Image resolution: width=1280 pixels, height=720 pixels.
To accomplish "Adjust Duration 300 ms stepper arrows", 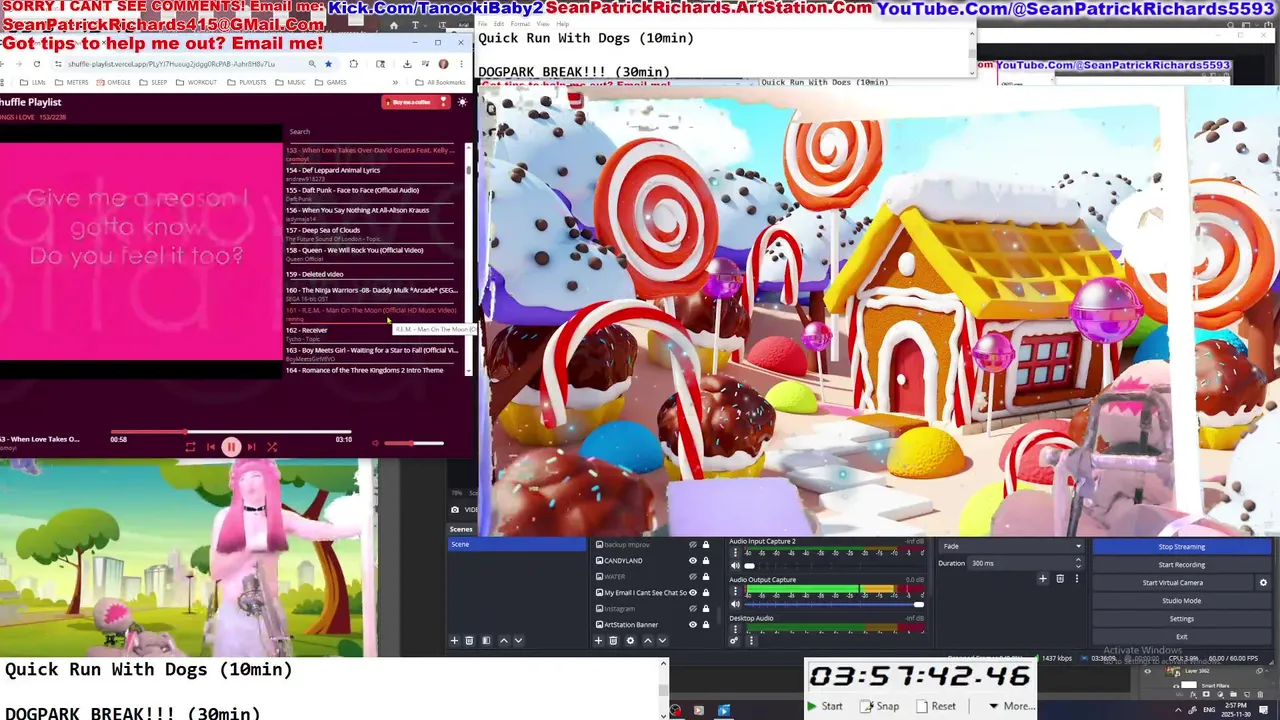I will pyautogui.click(x=1078, y=563).
